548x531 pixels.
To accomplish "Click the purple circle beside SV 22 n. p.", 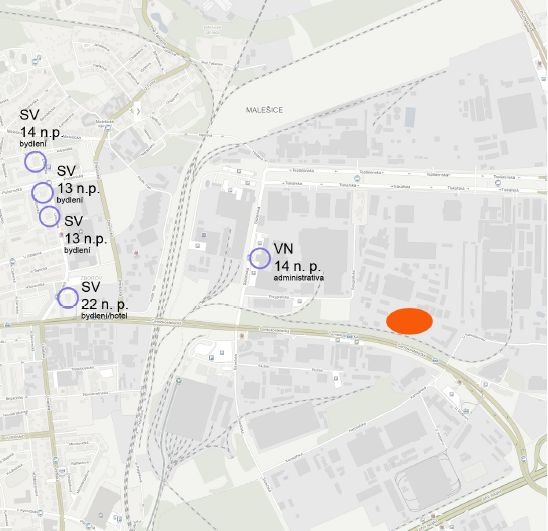I will (68, 297).
